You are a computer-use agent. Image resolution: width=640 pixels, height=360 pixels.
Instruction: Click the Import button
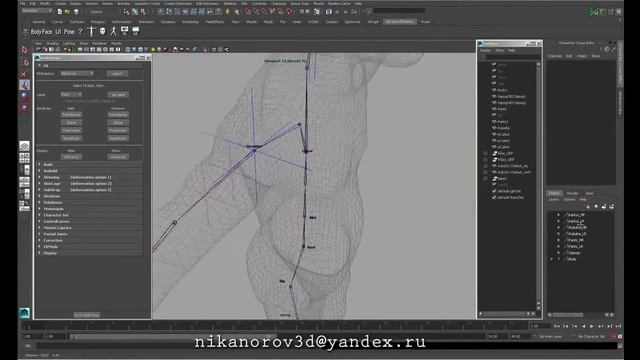[118, 73]
